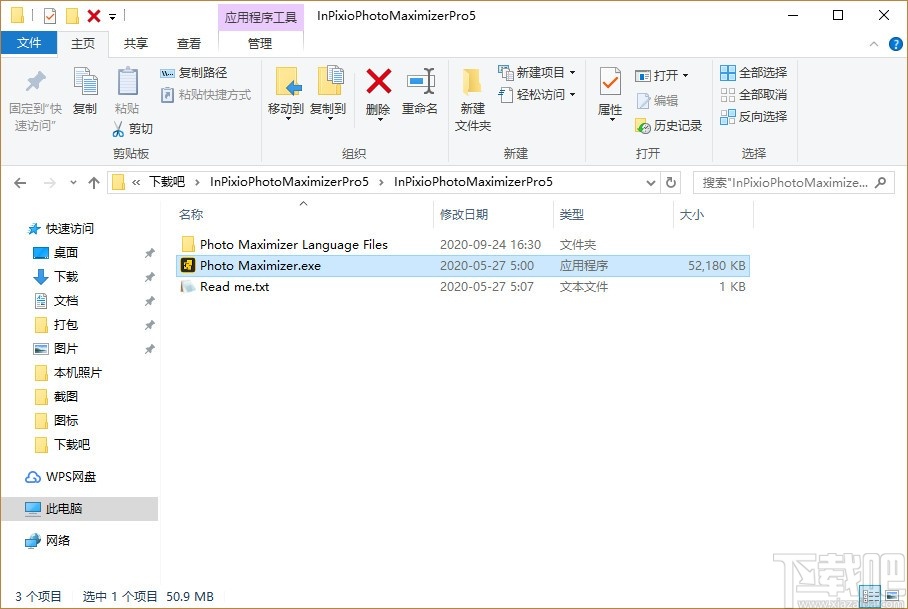Switch to the 查看 tab
This screenshot has width=908, height=609.
click(x=188, y=43)
